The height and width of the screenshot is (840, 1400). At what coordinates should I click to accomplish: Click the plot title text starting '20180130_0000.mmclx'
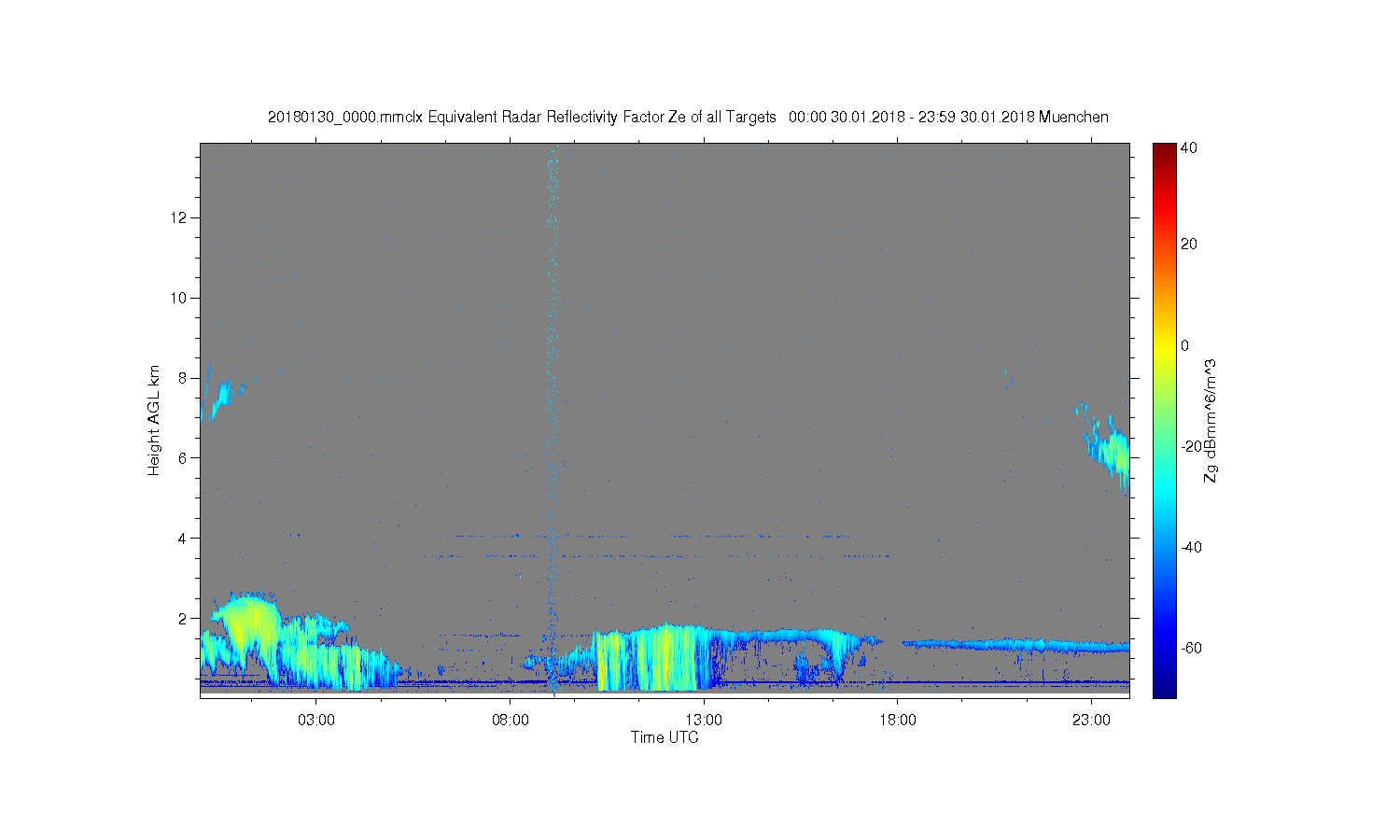(688, 117)
